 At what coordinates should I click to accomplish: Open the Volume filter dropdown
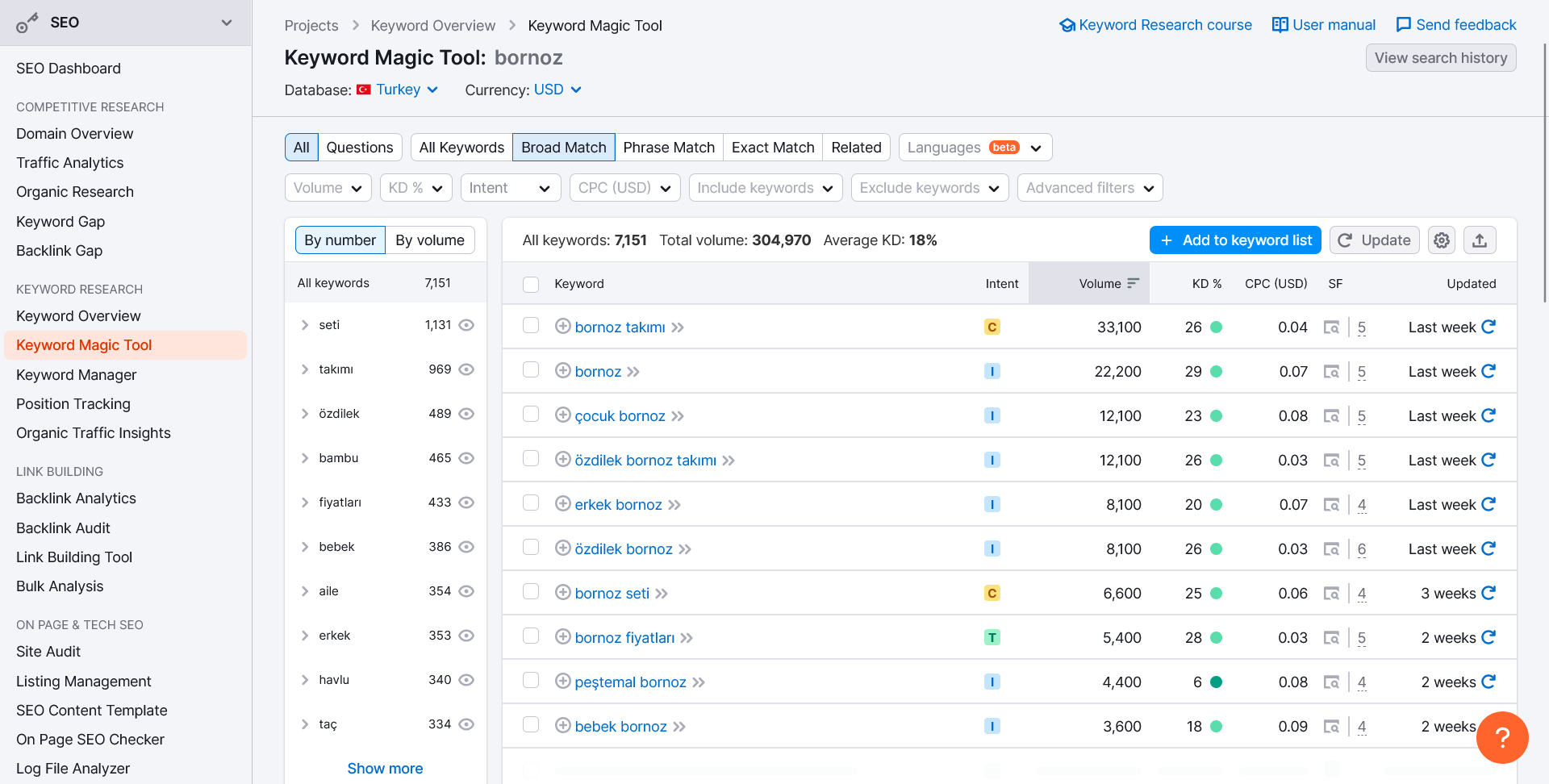point(328,188)
